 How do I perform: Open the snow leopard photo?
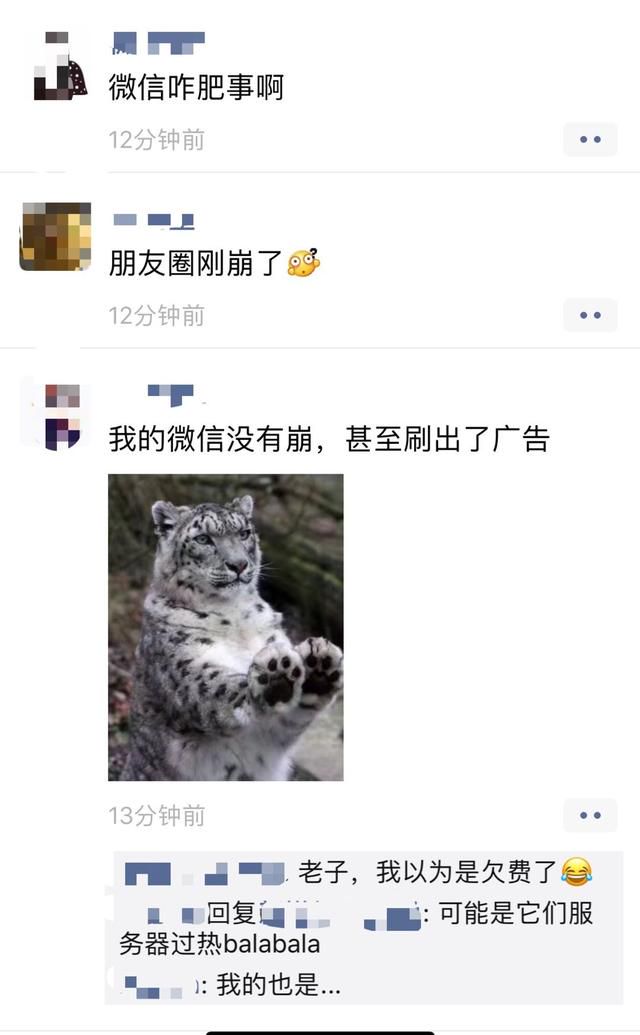click(226, 627)
